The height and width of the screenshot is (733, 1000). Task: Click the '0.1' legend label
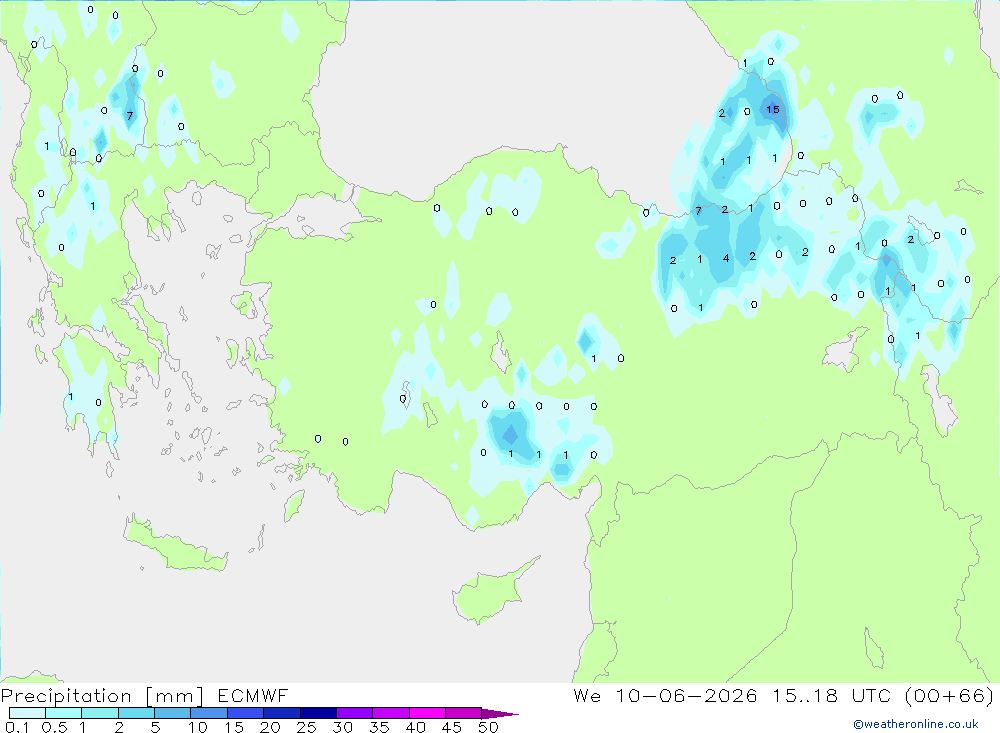click(x=17, y=727)
